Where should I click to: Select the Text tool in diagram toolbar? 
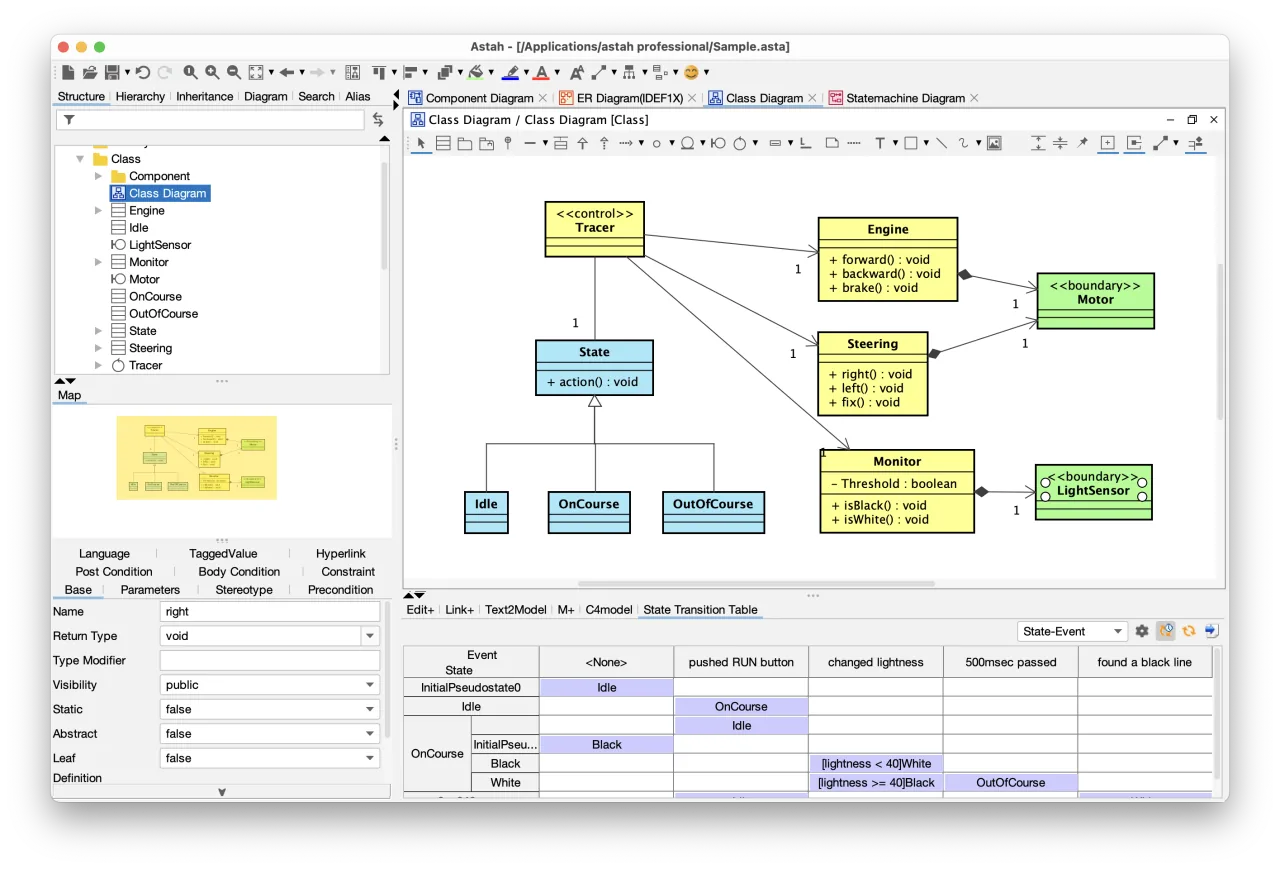(880, 143)
